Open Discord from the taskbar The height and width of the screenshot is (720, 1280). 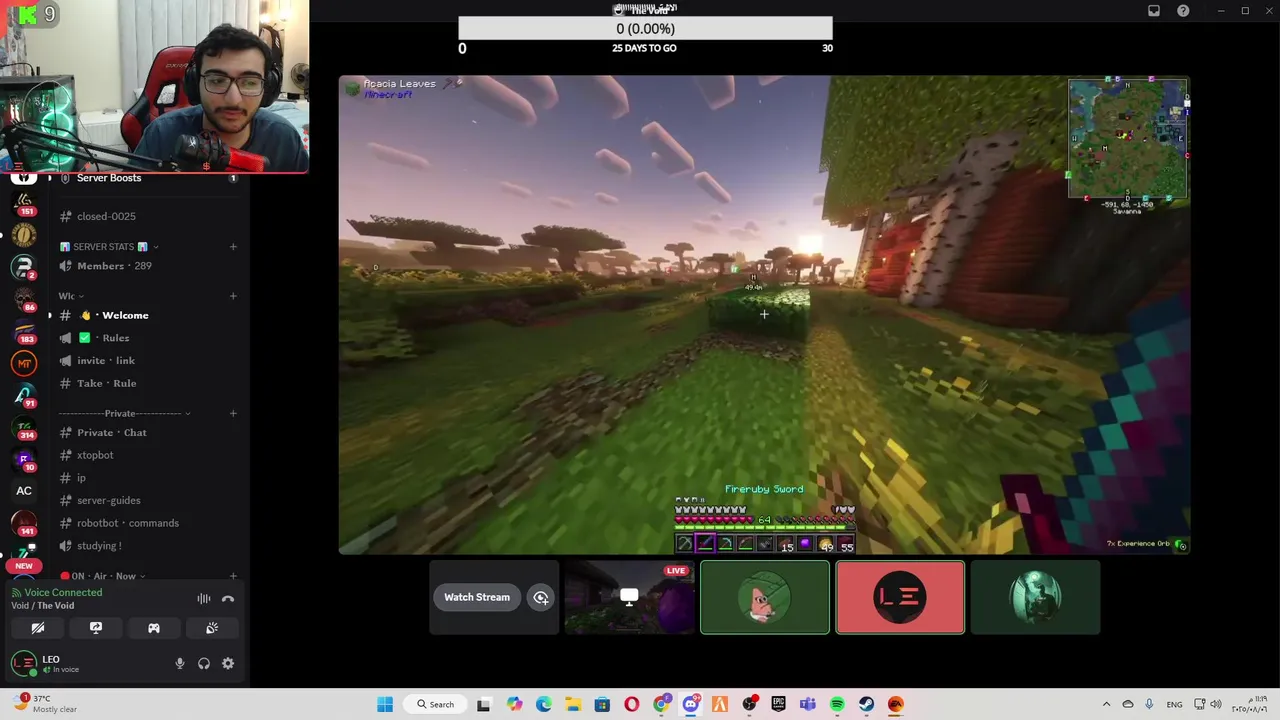(690, 705)
